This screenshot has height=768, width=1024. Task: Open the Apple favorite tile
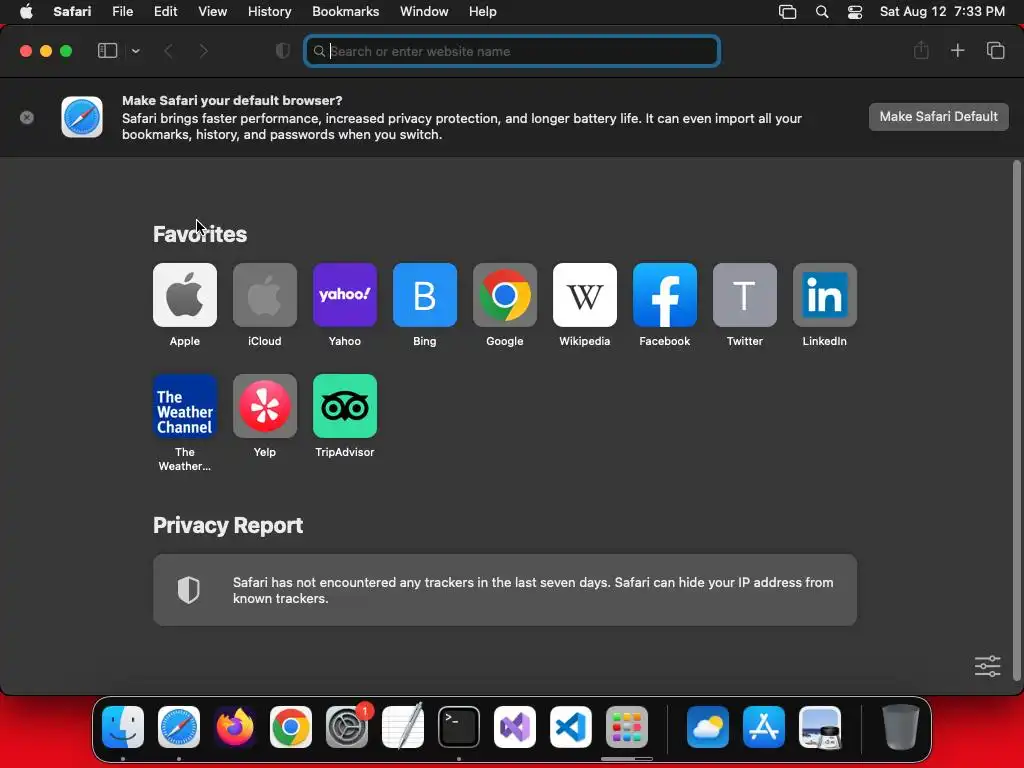pyautogui.click(x=185, y=295)
